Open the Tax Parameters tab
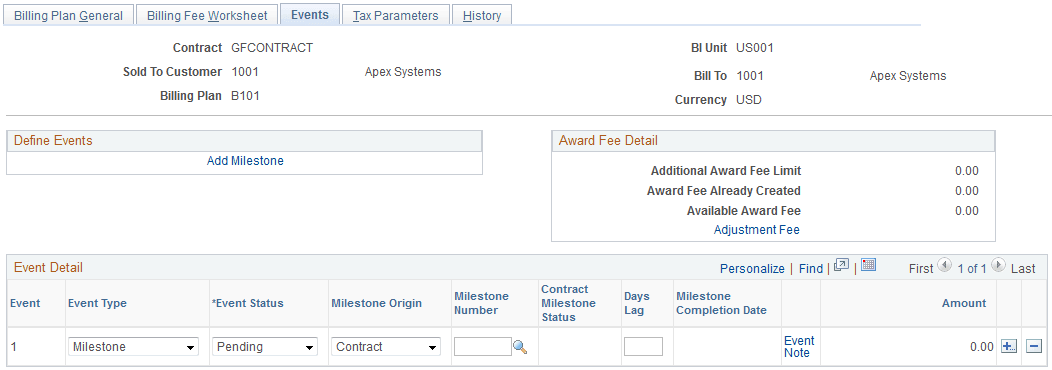This screenshot has height=370, width=1052. [x=396, y=15]
